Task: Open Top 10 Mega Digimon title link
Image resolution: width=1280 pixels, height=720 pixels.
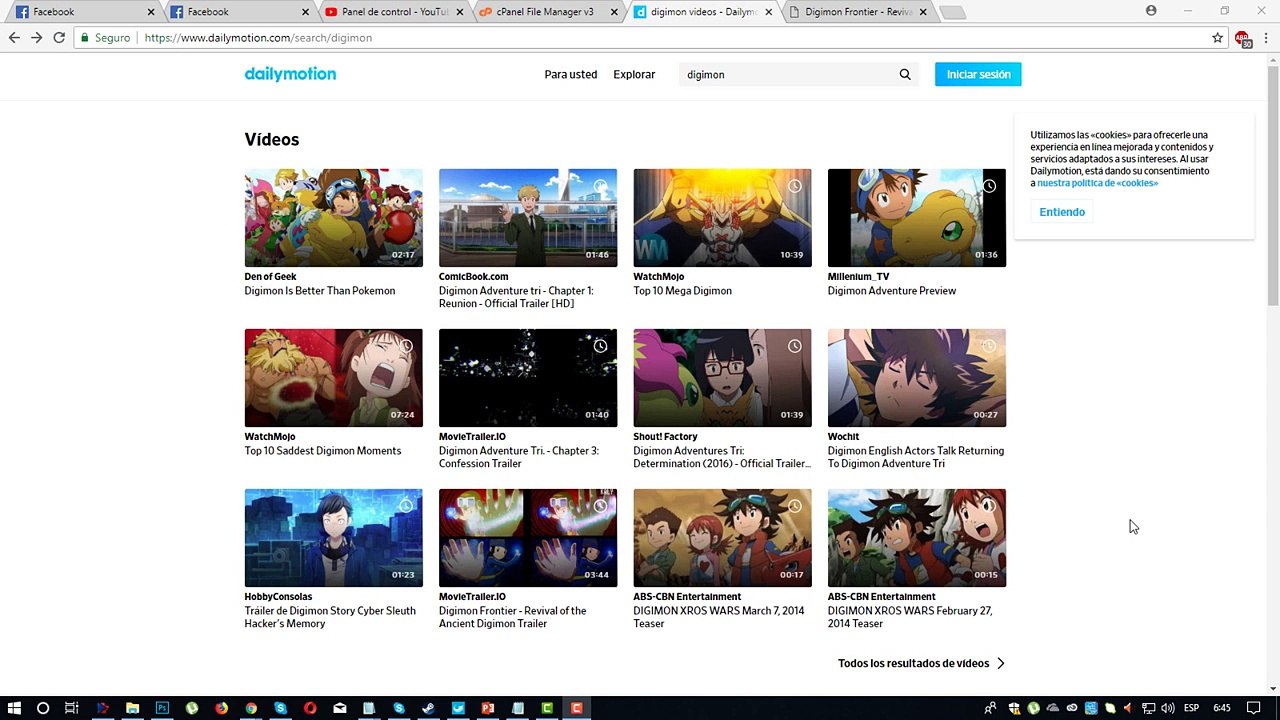Action: point(682,291)
